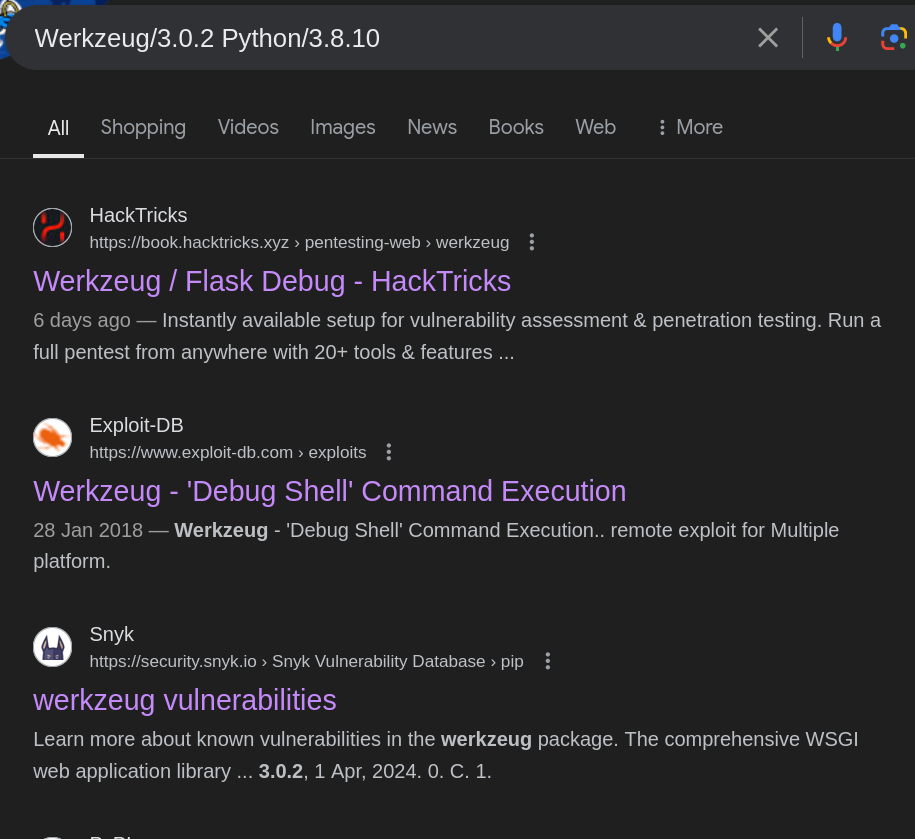Click the HackTricks site favicon
915x839 pixels.
coord(52,228)
